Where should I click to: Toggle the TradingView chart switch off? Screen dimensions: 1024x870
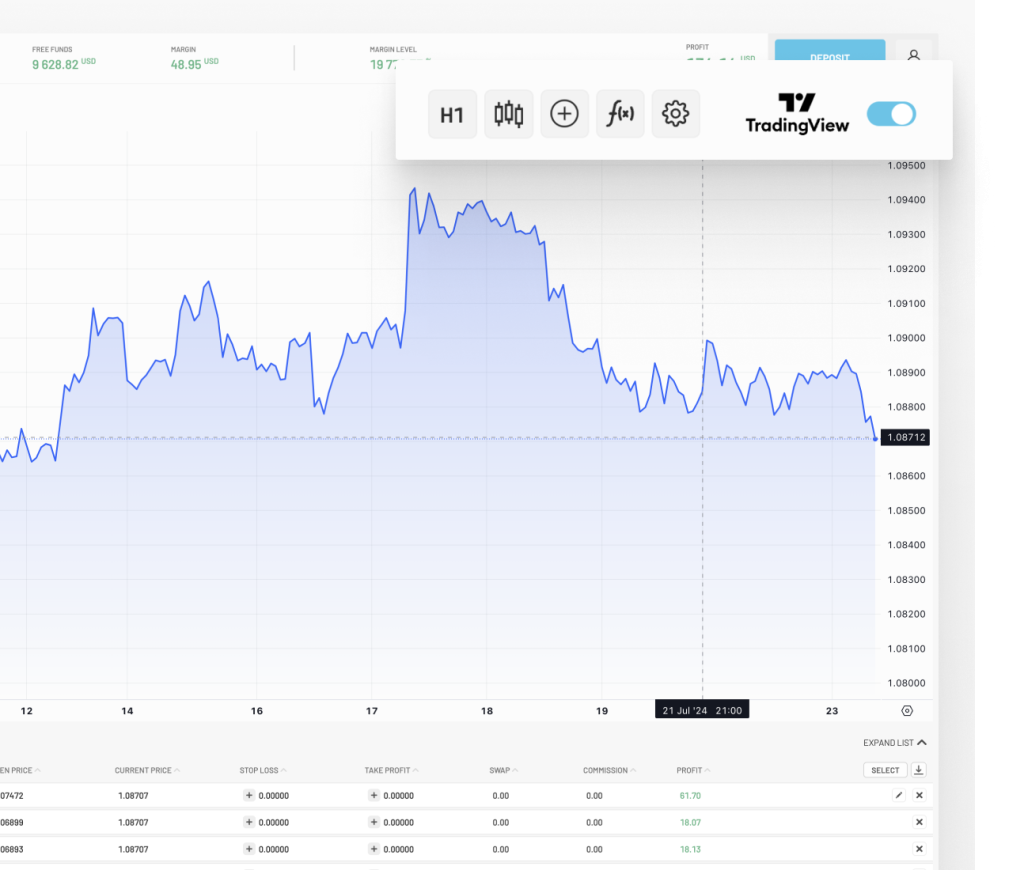point(891,114)
